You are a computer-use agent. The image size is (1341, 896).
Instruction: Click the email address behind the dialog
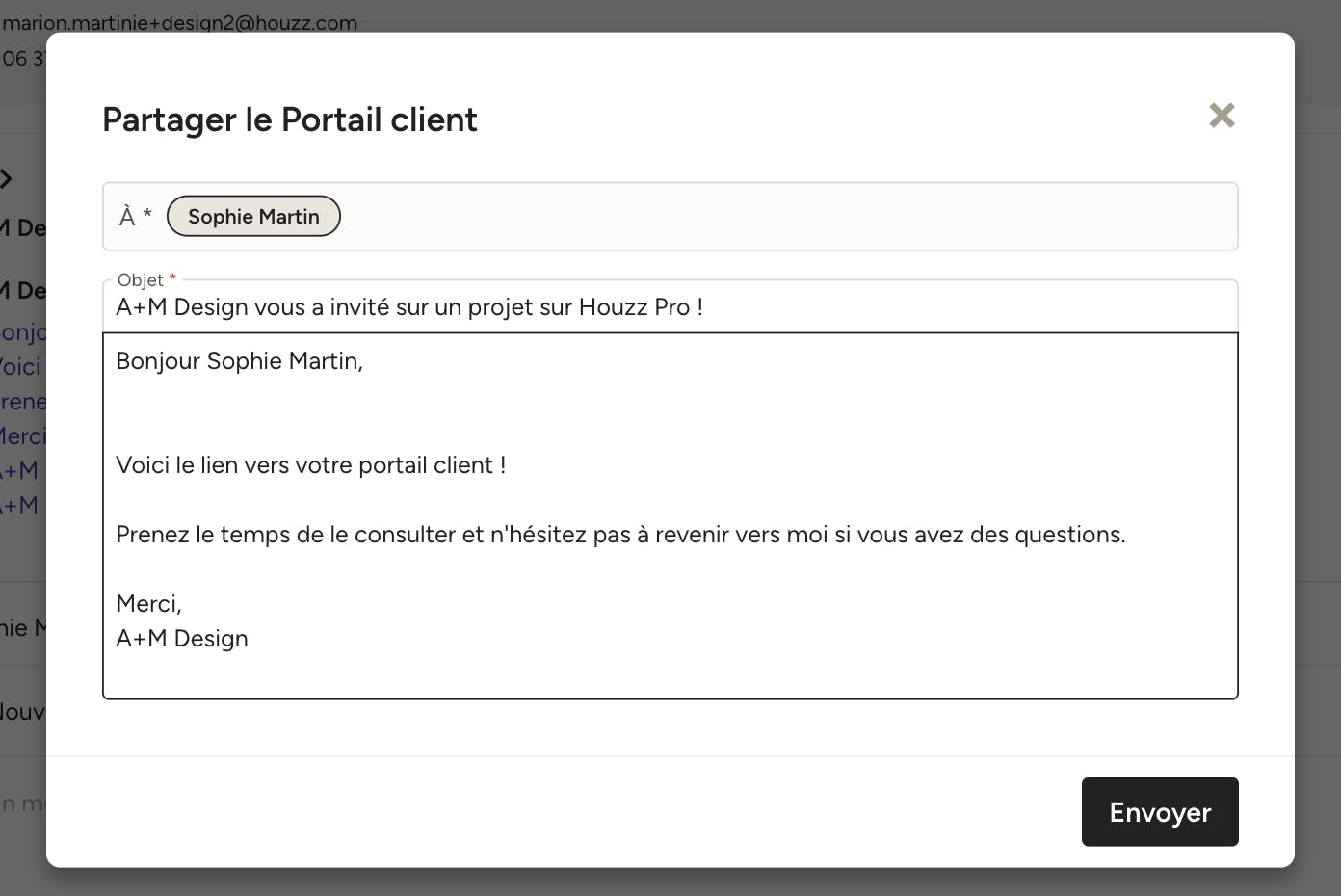click(x=180, y=22)
